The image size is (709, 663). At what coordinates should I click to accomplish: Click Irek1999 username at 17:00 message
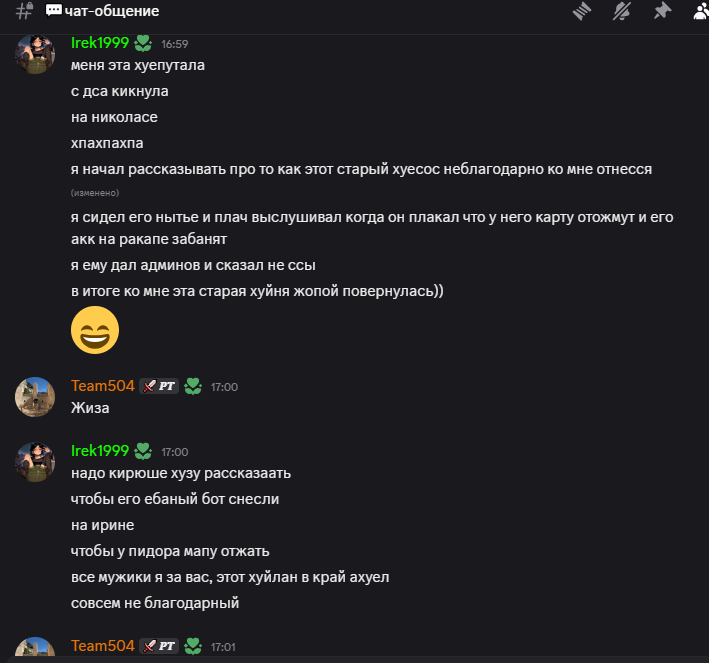pyautogui.click(x=100, y=451)
